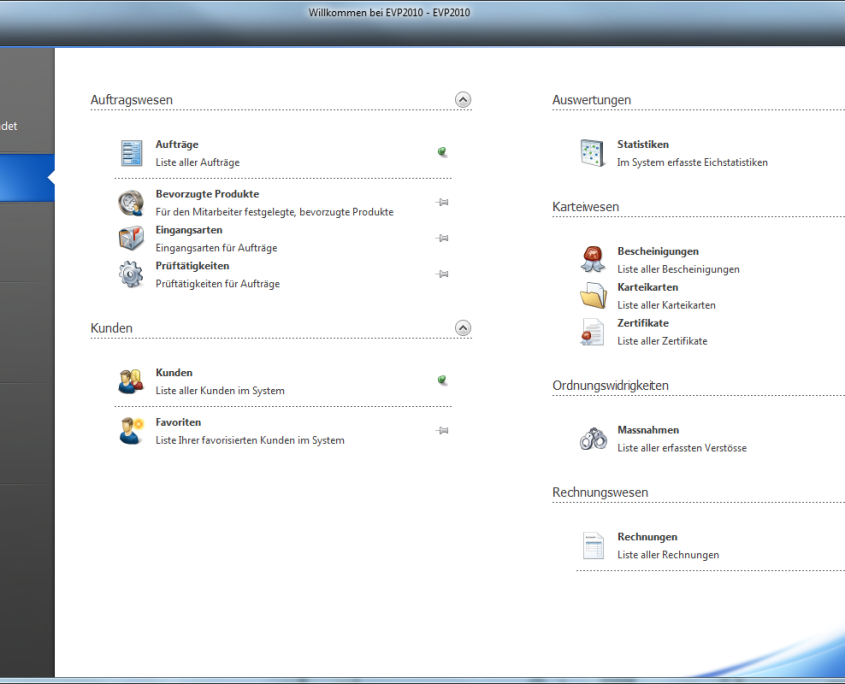
Task: Pin the Prüftätigkeiten entry
Action: tap(442, 274)
